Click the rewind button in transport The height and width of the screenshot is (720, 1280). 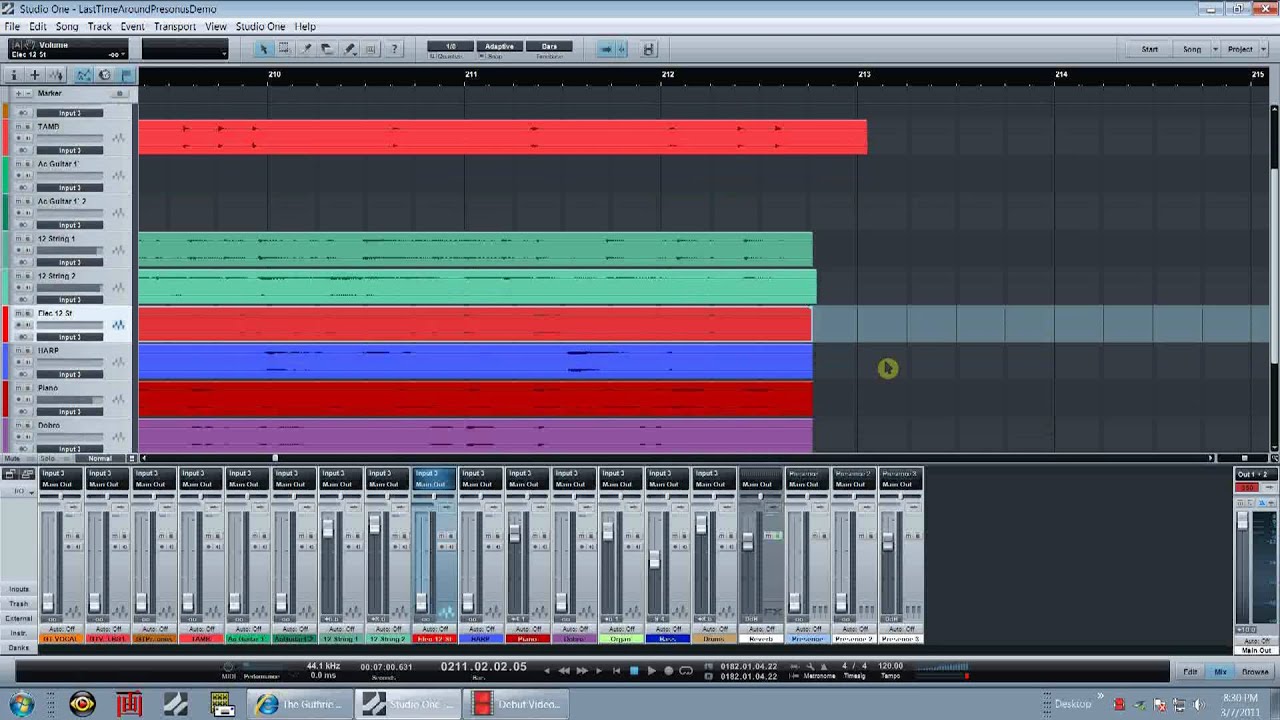tap(564, 671)
